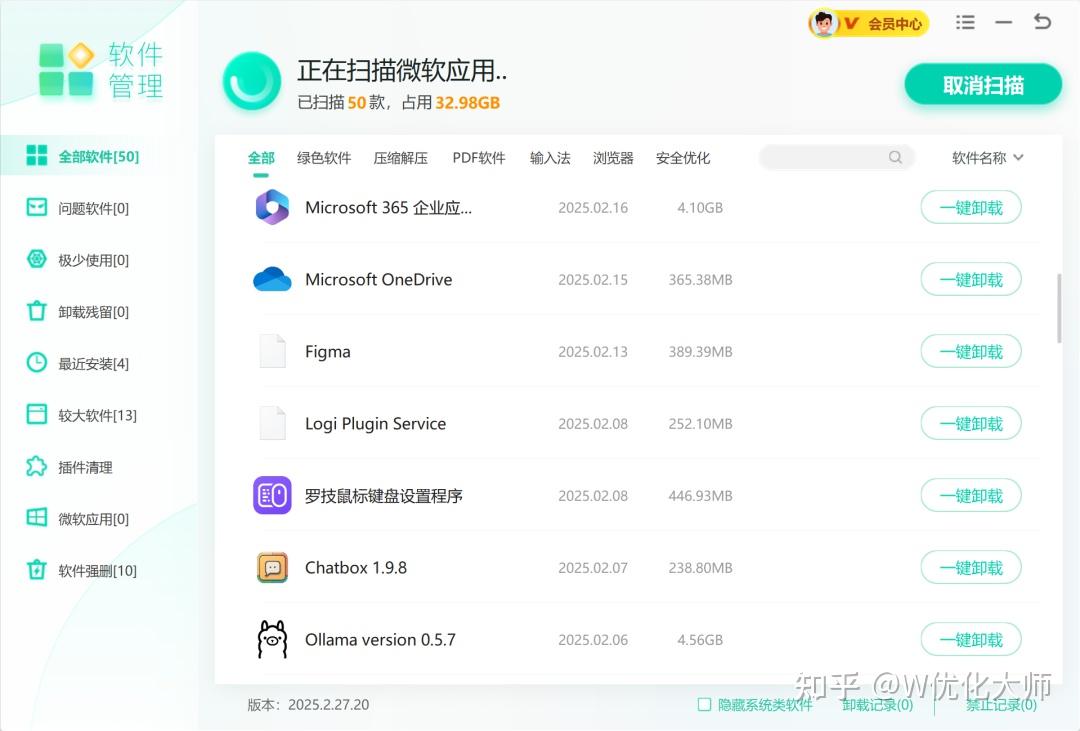The image size is (1080, 731).
Task: Click the back arrow icon in title bar
Action: [1042, 22]
